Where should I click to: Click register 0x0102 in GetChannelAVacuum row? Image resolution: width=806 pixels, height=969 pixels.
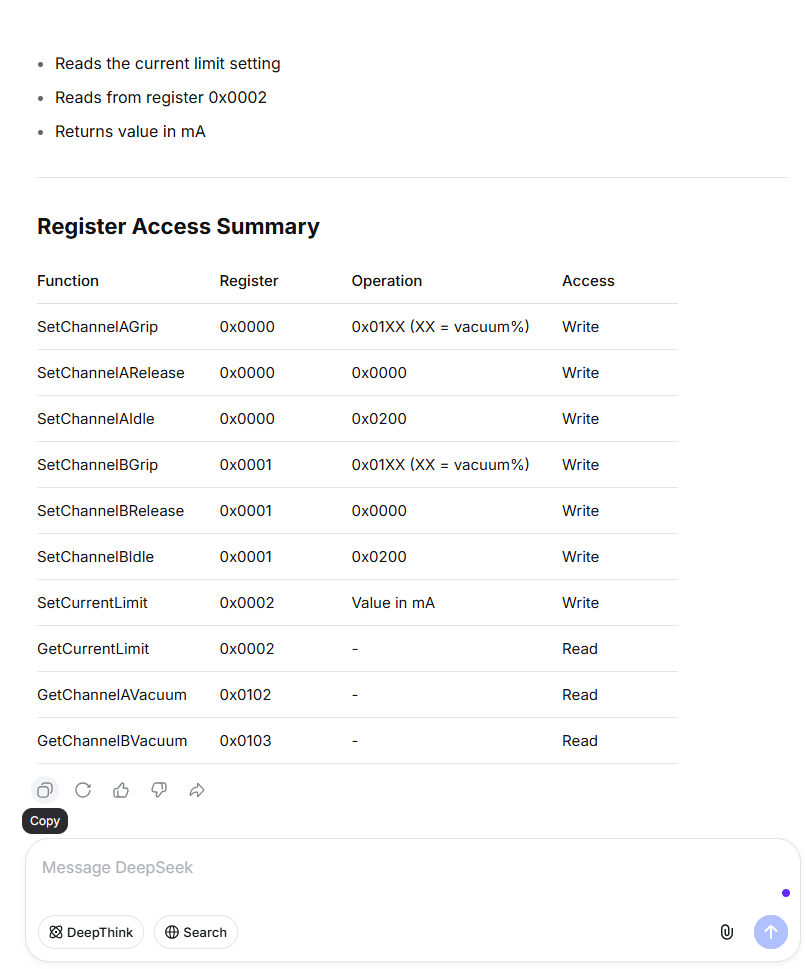click(245, 695)
